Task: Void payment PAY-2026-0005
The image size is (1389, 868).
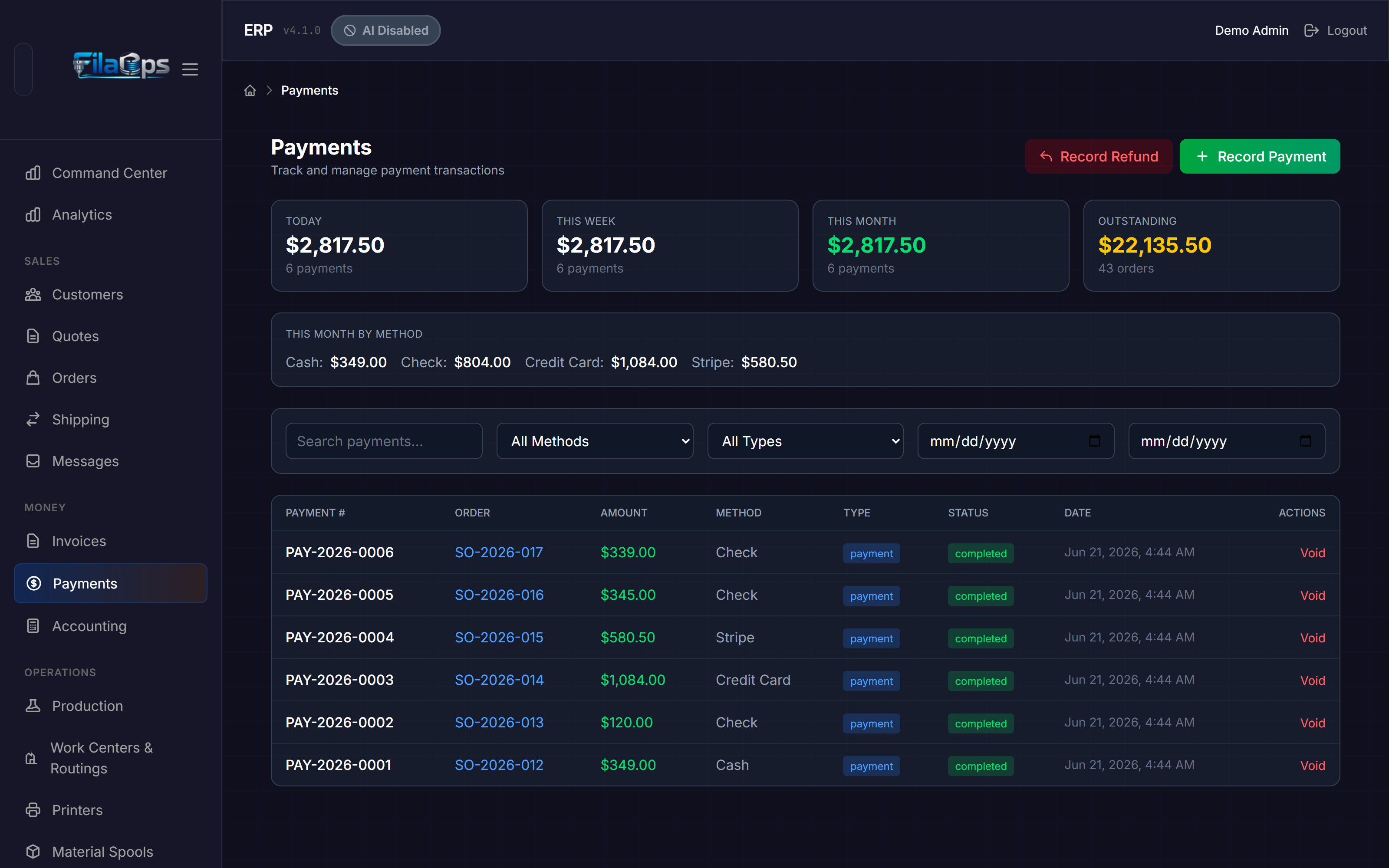Action: (1312, 595)
